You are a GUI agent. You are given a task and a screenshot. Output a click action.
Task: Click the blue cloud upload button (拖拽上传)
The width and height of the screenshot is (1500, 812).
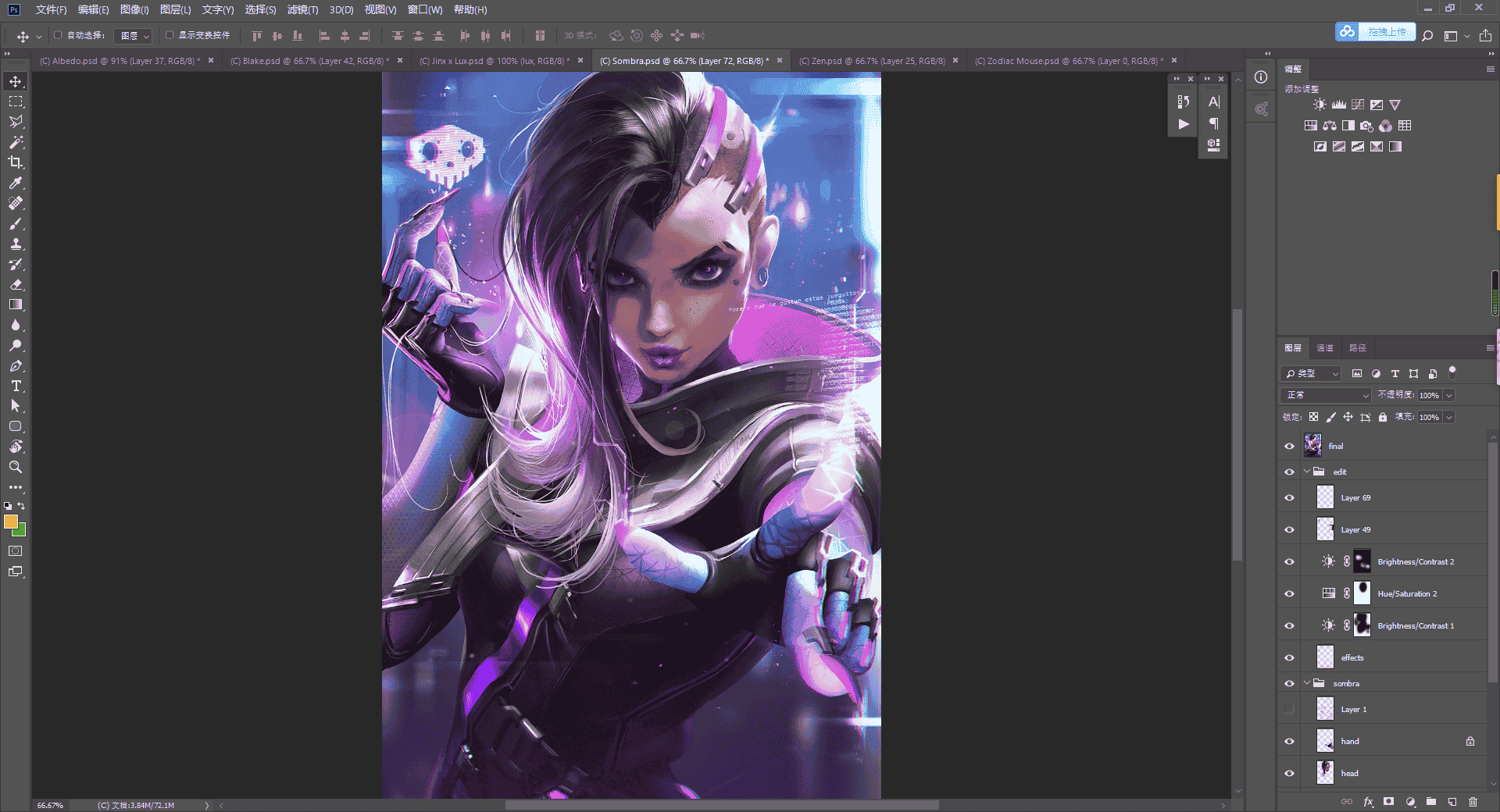coord(1376,32)
